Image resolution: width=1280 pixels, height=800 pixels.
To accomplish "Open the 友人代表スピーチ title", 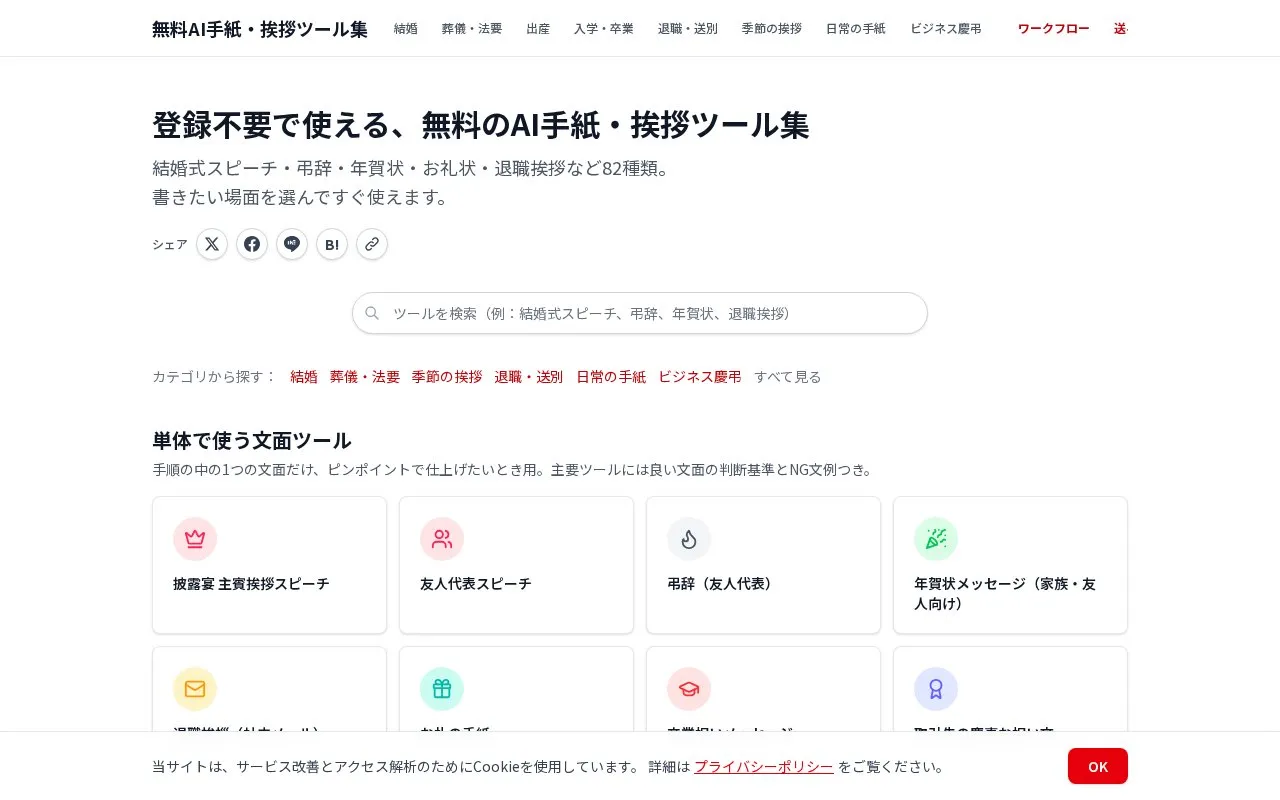I will (476, 584).
